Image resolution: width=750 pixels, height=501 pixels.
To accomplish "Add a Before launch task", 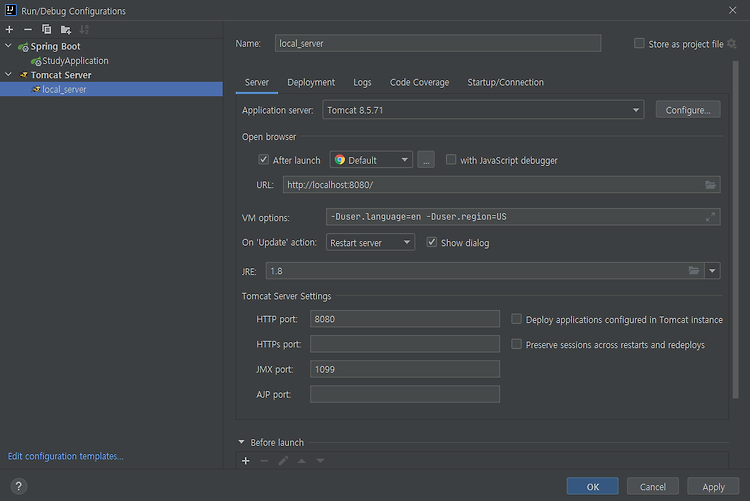I will (x=245, y=461).
